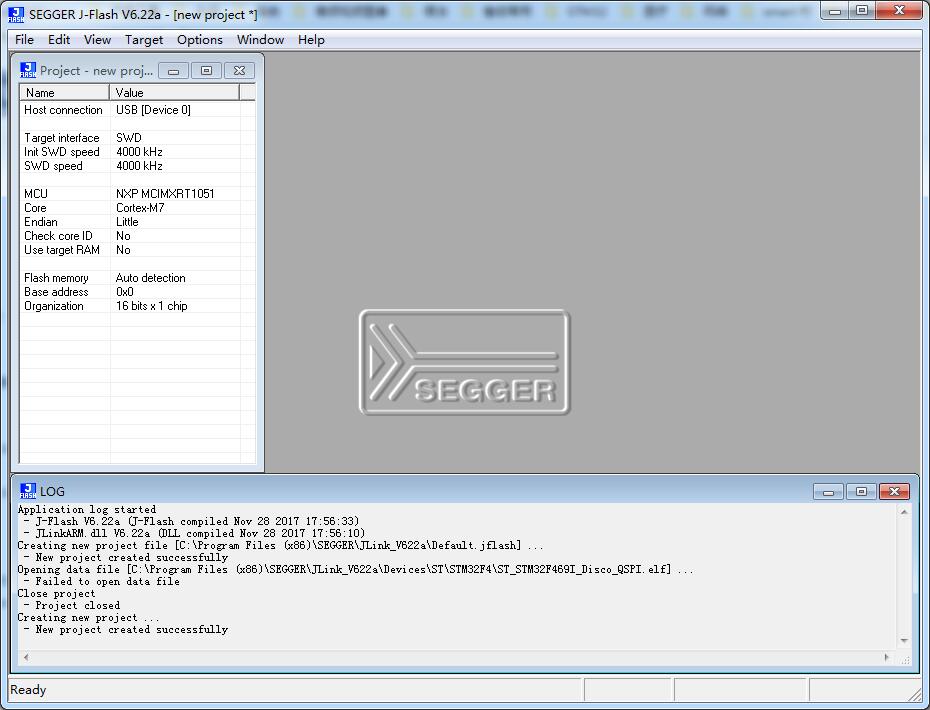Close the Project panel
Image resolution: width=930 pixels, height=710 pixels.
(x=240, y=71)
